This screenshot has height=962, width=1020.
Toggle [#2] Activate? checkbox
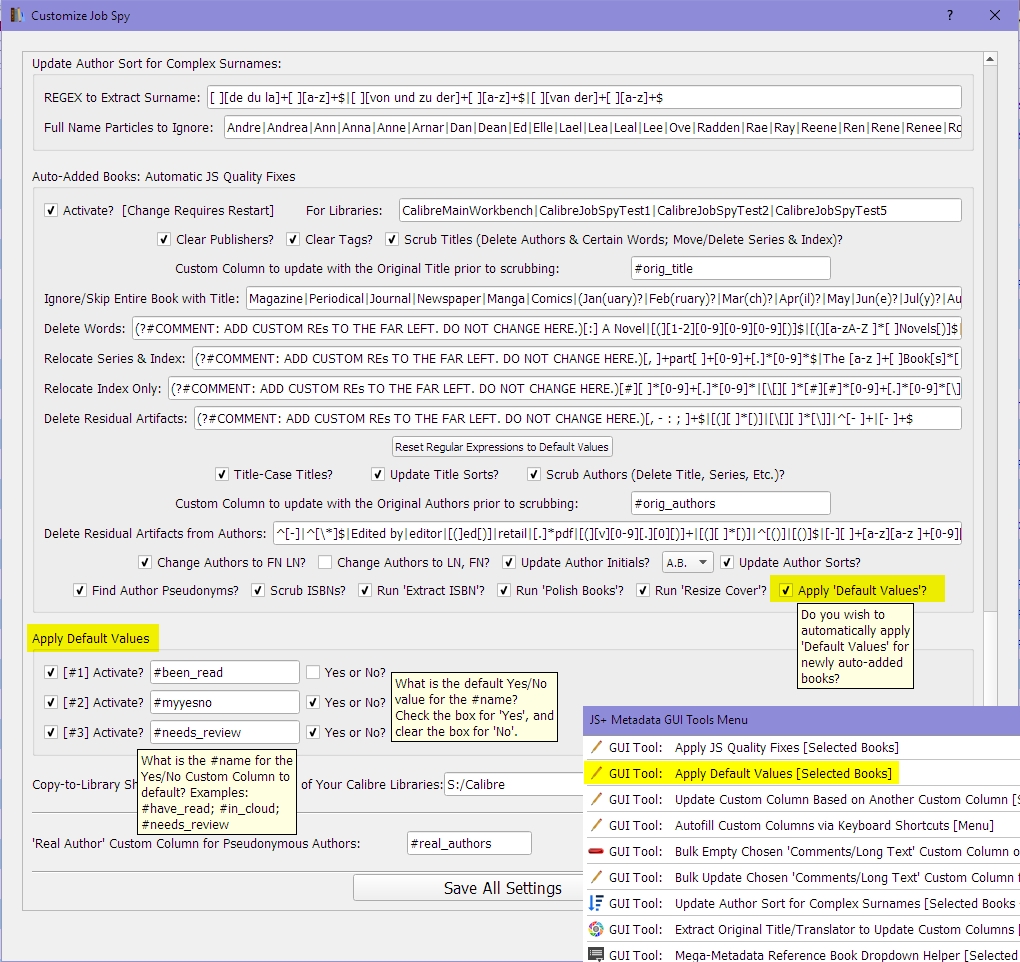pyautogui.click(x=51, y=702)
